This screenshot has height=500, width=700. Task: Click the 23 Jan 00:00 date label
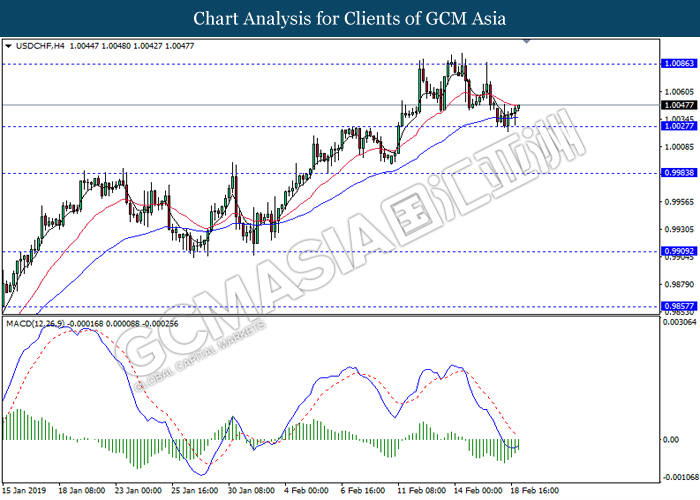(x=138, y=491)
